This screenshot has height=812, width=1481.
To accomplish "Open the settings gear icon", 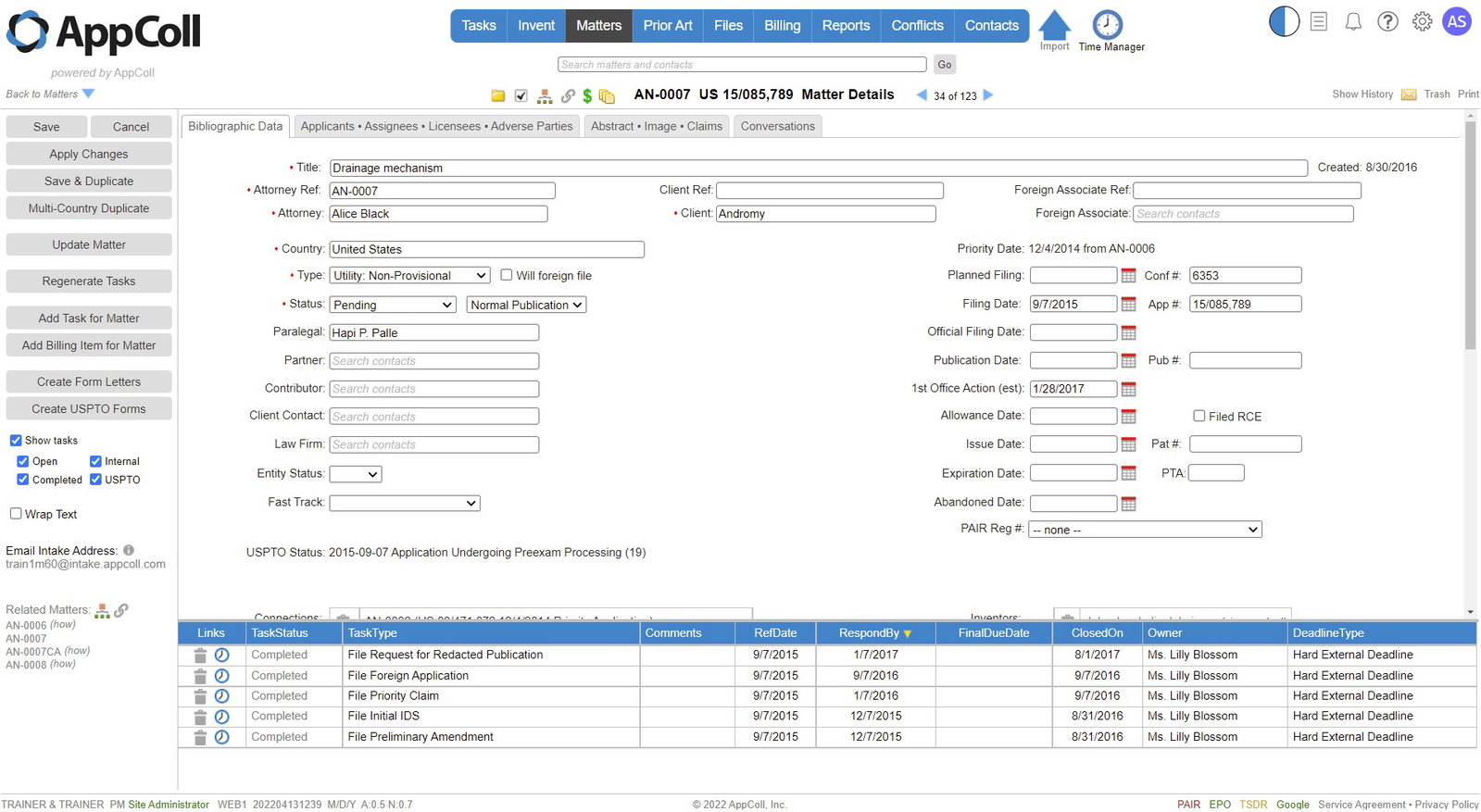I will coord(1423,21).
